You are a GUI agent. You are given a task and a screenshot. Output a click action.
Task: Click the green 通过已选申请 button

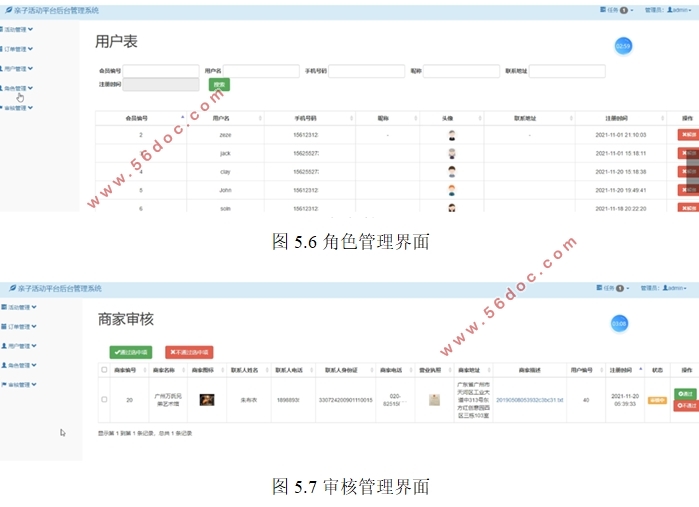[x=130, y=352]
